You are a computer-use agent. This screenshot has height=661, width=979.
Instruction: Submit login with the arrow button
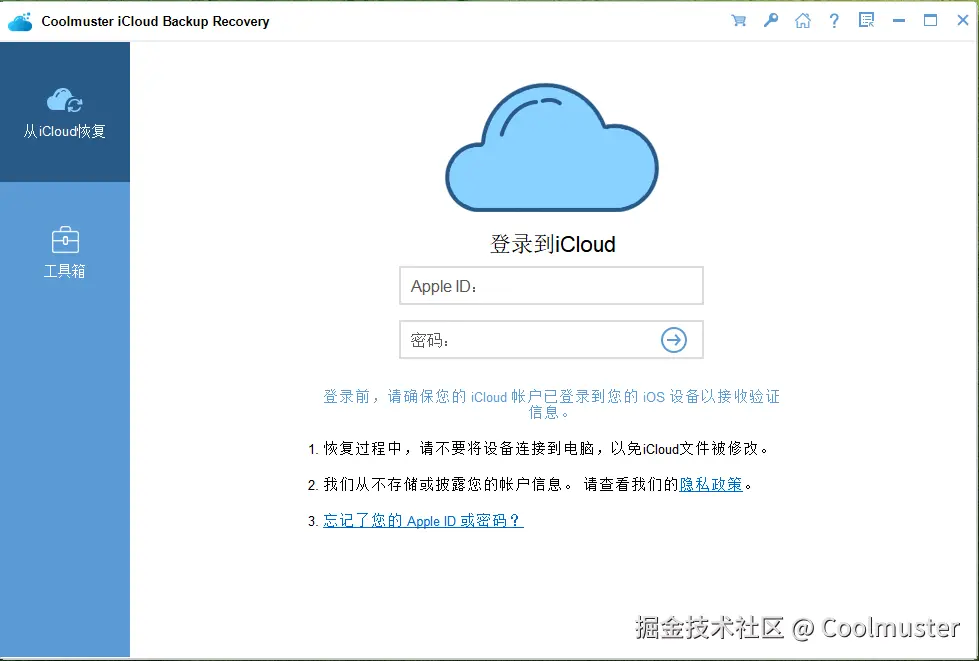click(x=674, y=340)
